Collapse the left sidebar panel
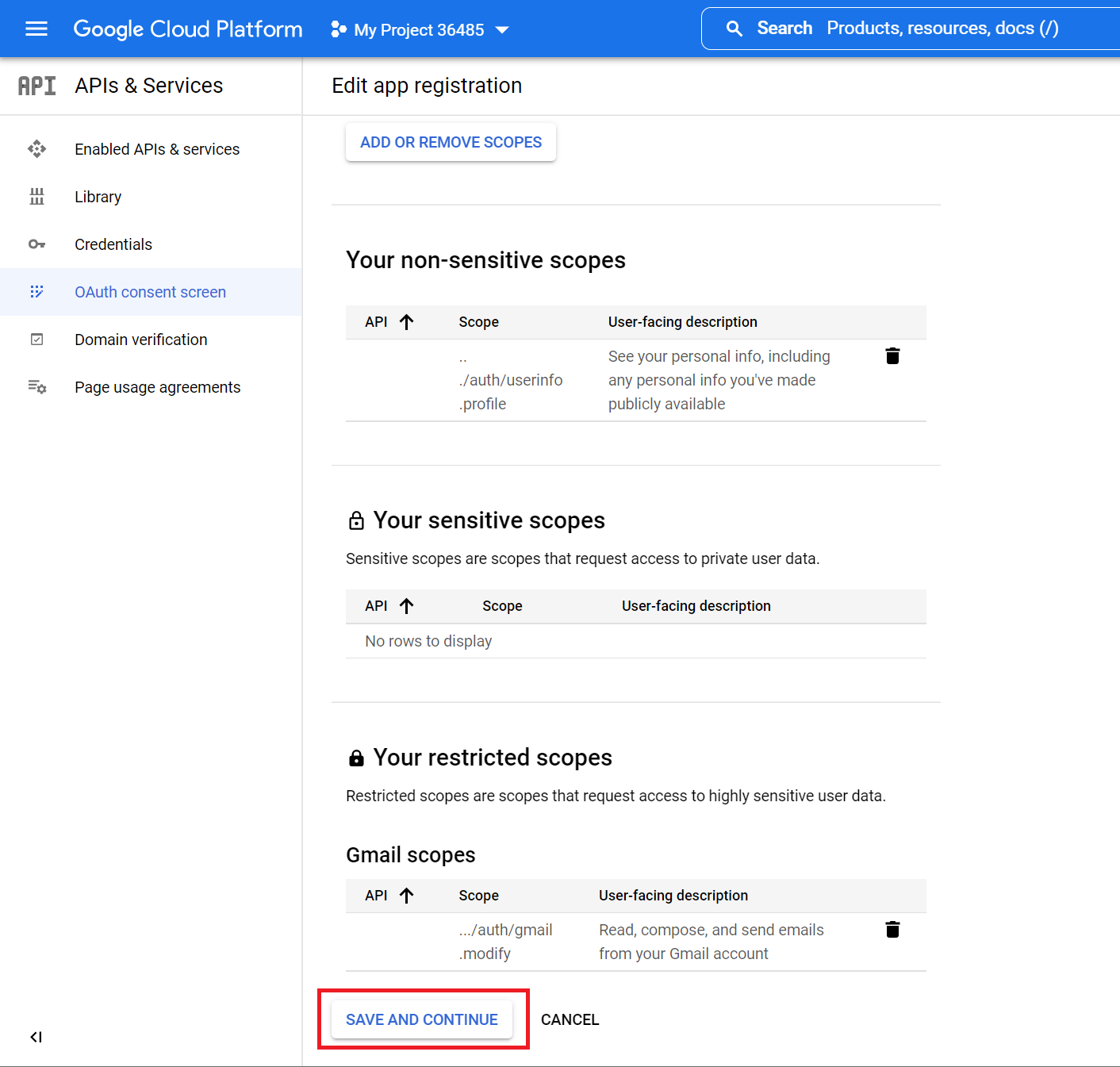The image size is (1120, 1067). [36, 1037]
